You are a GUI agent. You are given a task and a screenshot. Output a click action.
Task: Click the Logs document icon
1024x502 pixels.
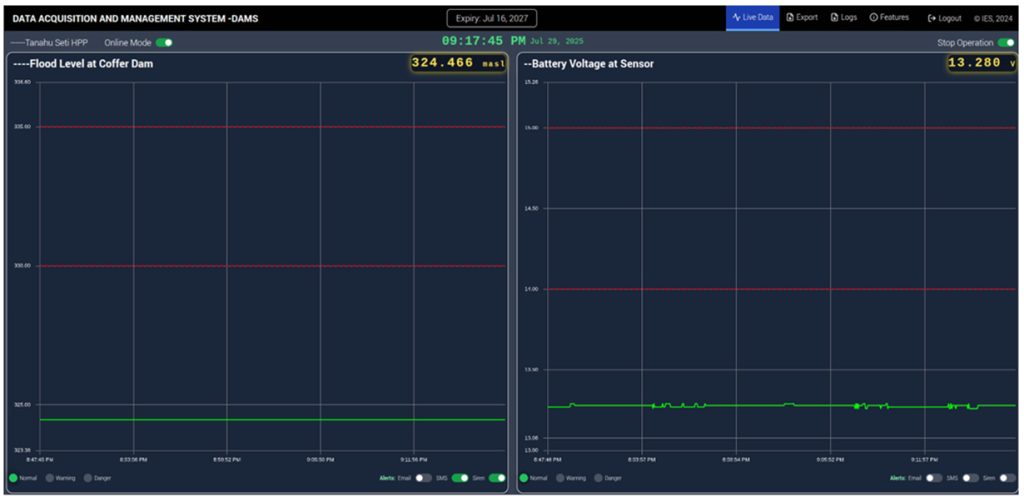tap(834, 18)
